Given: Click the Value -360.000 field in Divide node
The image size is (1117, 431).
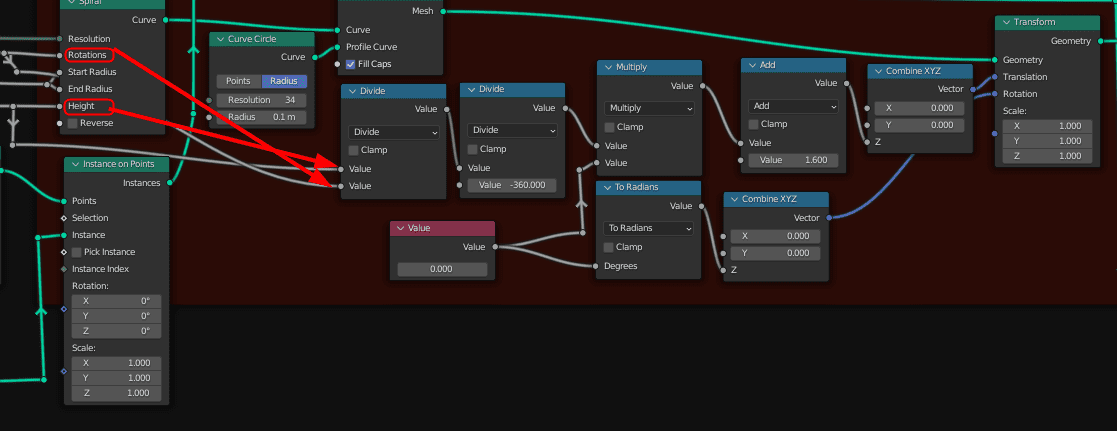Looking at the screenshot, I should coord(511,185).
